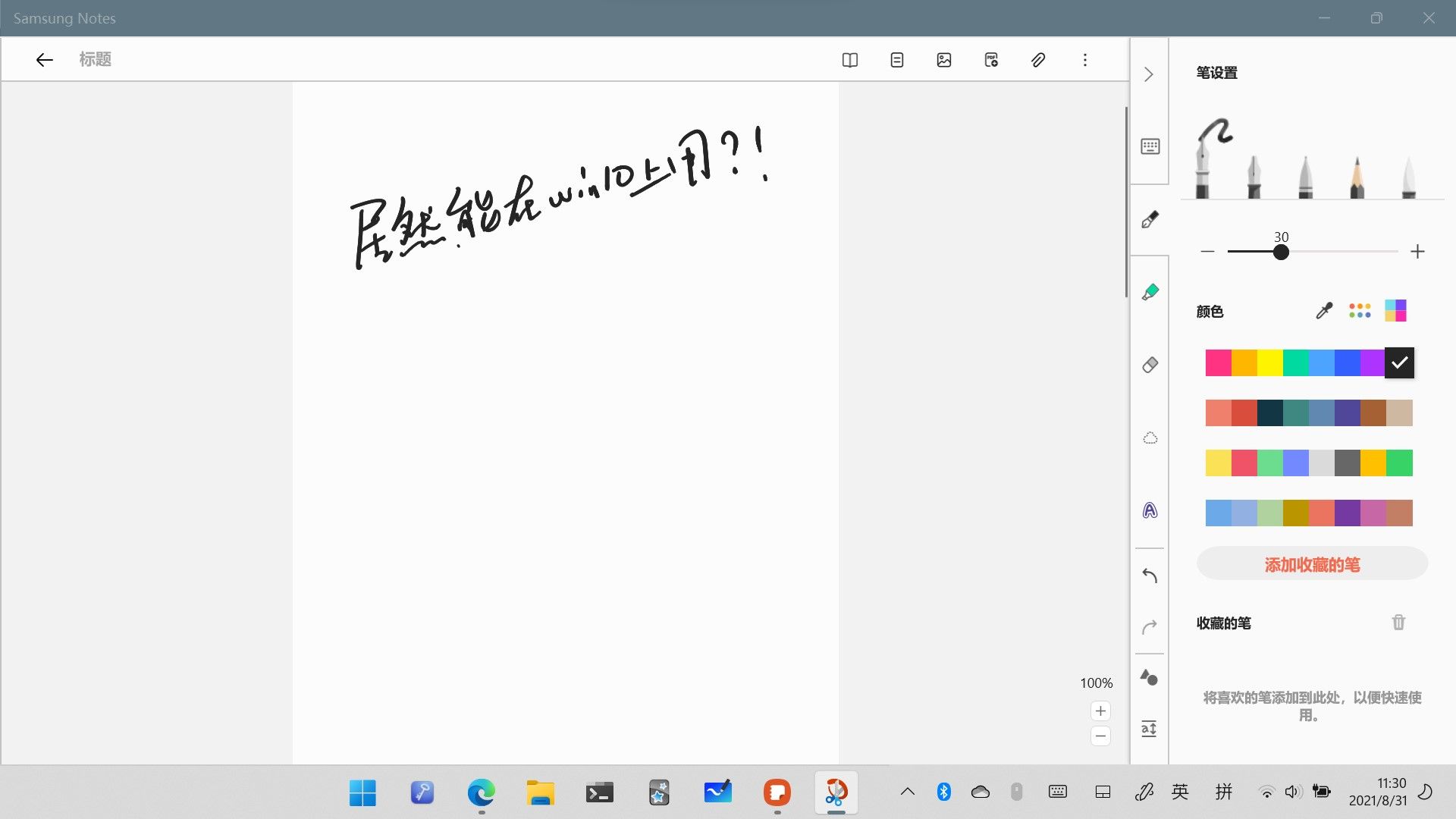
Task: Click the attachment paperclip icon
Action: click(1038, 60)
